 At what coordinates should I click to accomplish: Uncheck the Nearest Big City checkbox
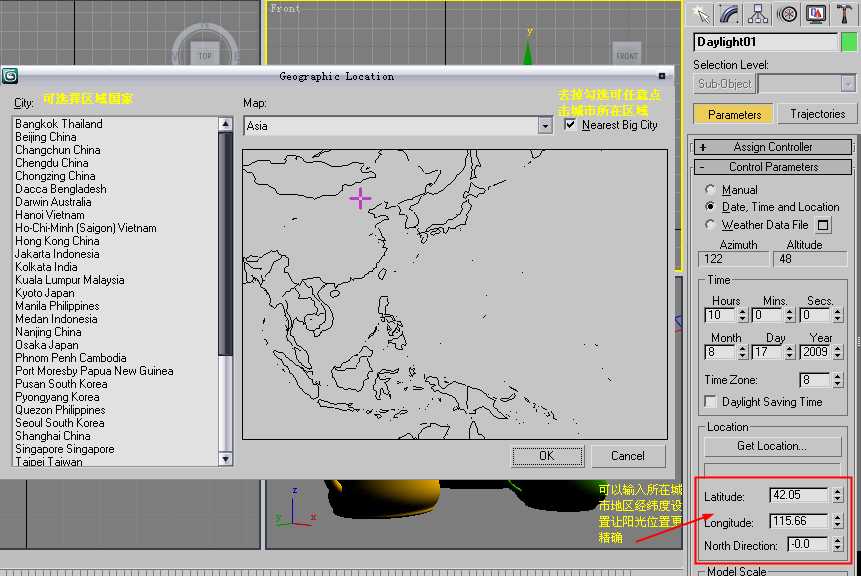click(571, 125)
